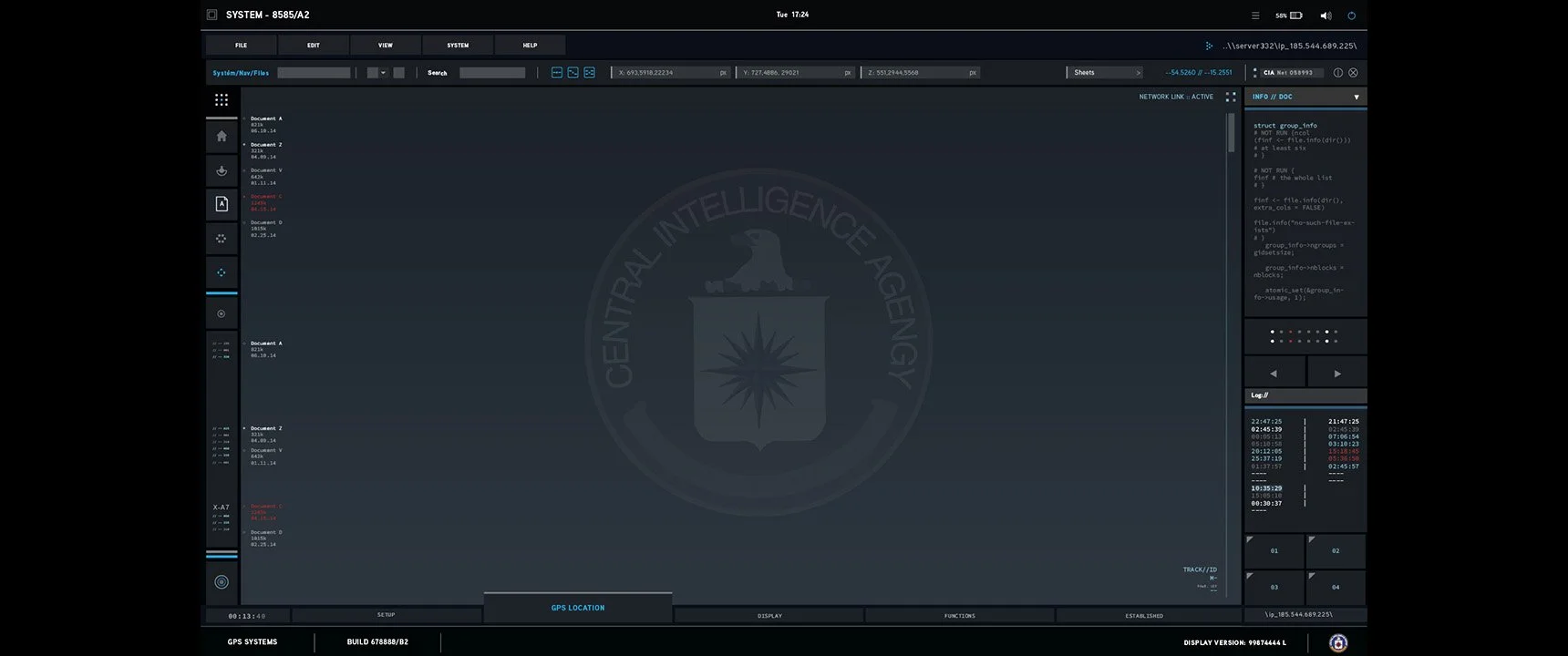
Task: Select the small target sidebar icon
Action: [222, 313]
